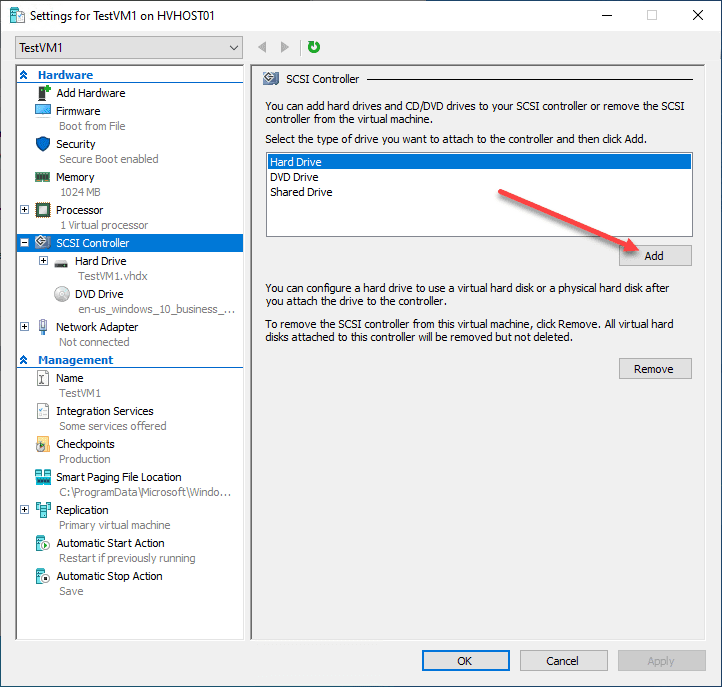This screenshot has height=687, width=722.
Task: Open the Checkpoints settings
Action: point(85,444)
